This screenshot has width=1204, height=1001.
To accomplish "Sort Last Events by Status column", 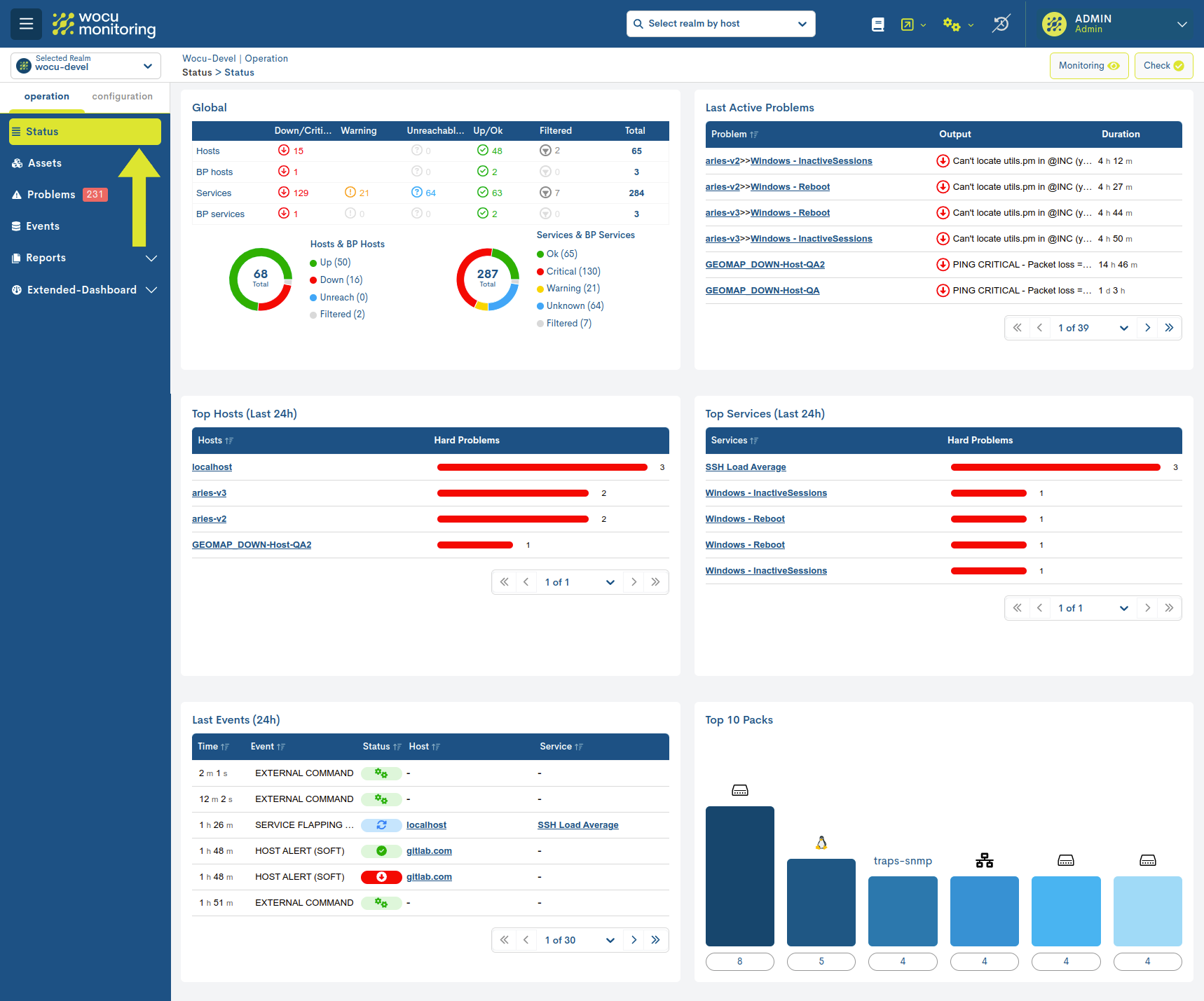I will pyautogui.click(x=397, y=747).
